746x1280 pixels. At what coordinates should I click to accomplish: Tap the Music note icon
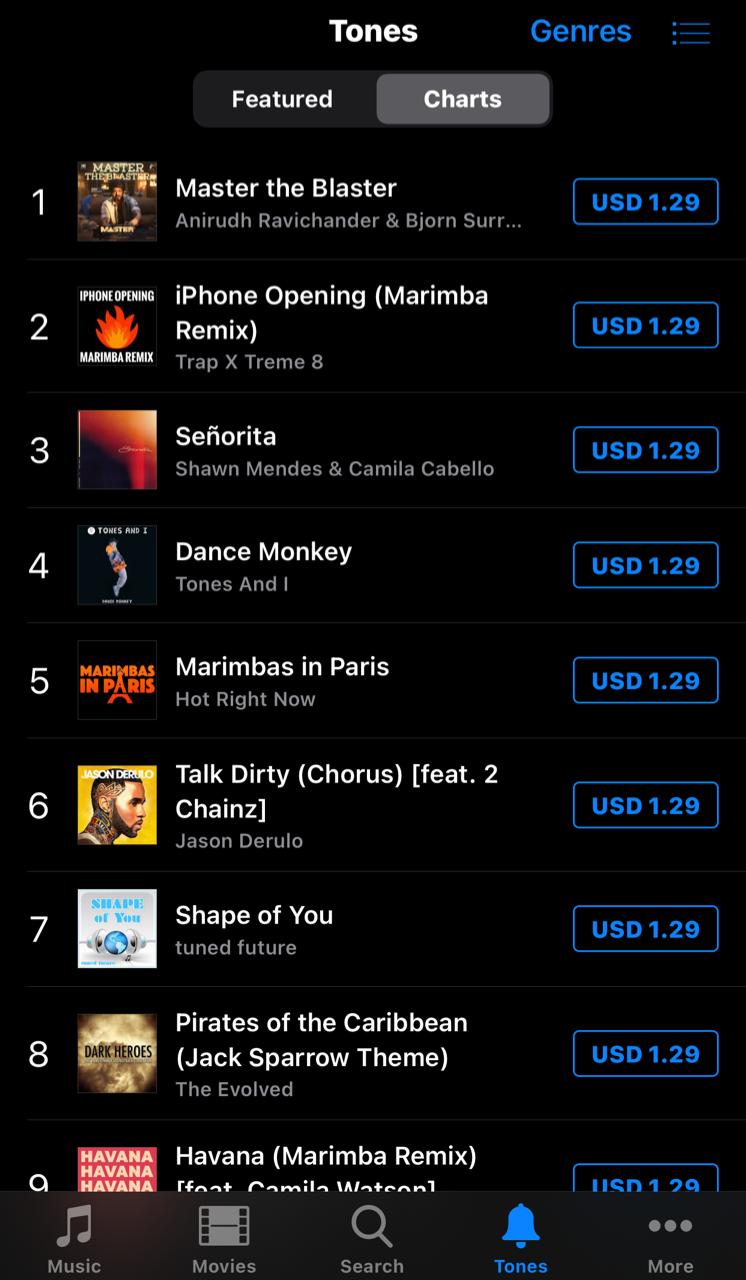tap(75, 1226)
